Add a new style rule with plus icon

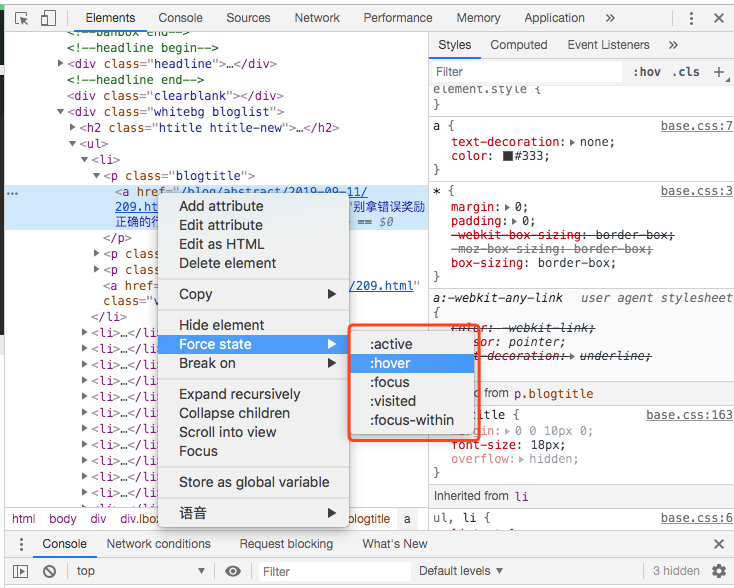(719, 72)
